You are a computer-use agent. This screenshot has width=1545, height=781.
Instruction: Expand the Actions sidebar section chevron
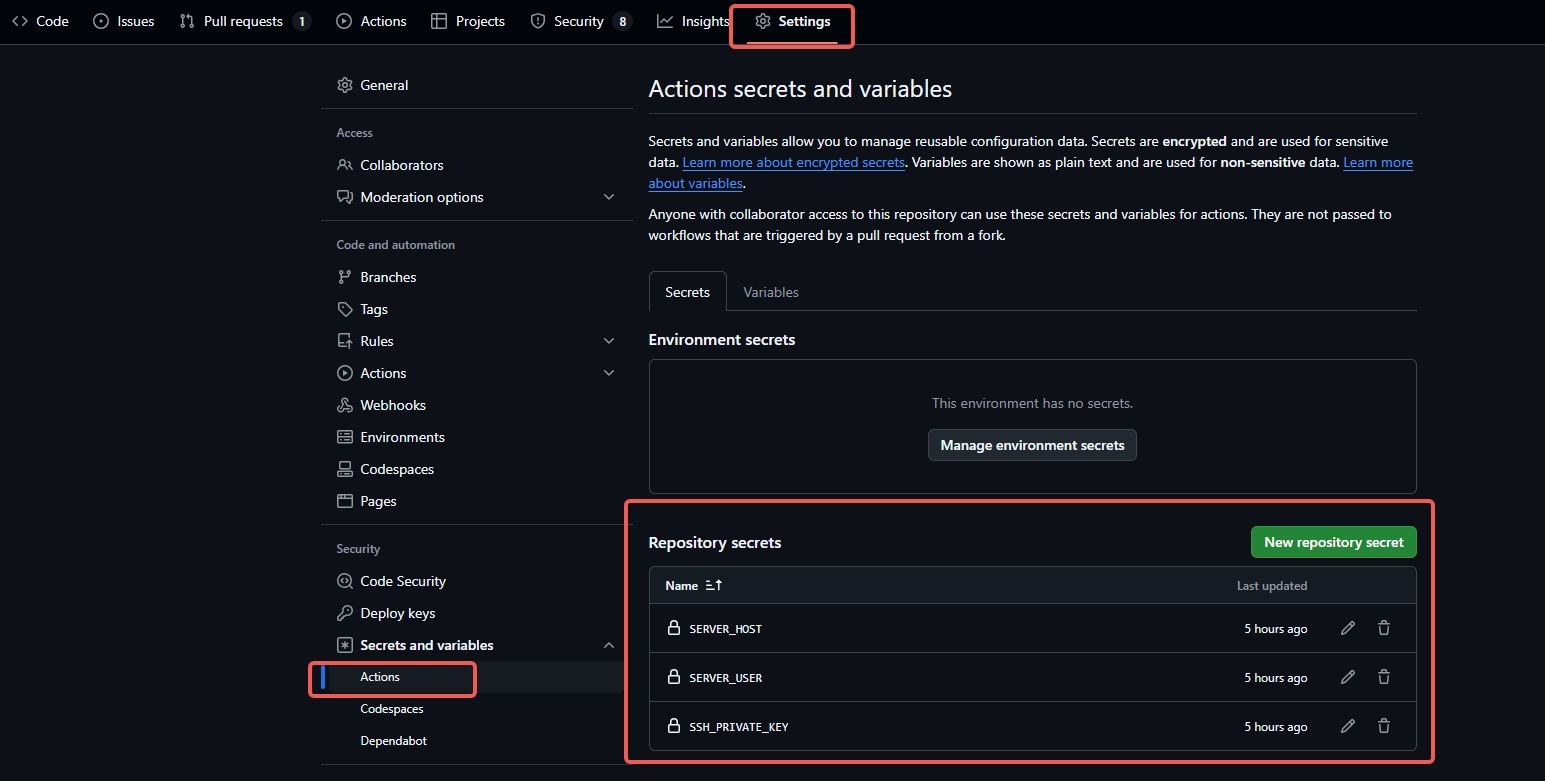point(609,373)
